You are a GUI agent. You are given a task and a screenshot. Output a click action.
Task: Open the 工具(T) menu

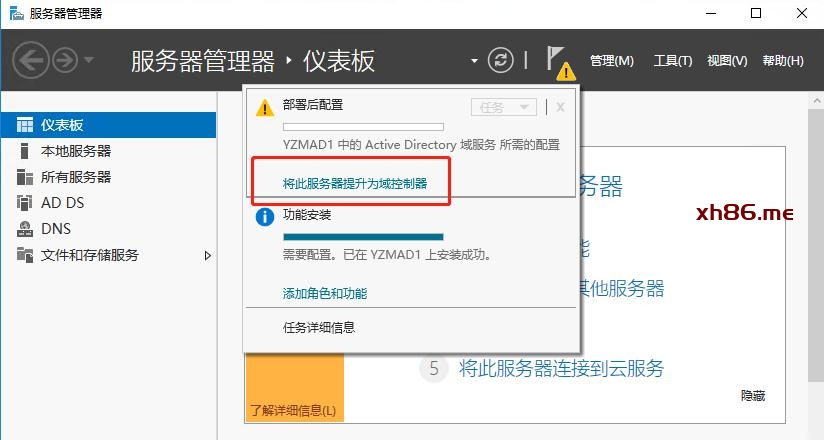[673, 61]
